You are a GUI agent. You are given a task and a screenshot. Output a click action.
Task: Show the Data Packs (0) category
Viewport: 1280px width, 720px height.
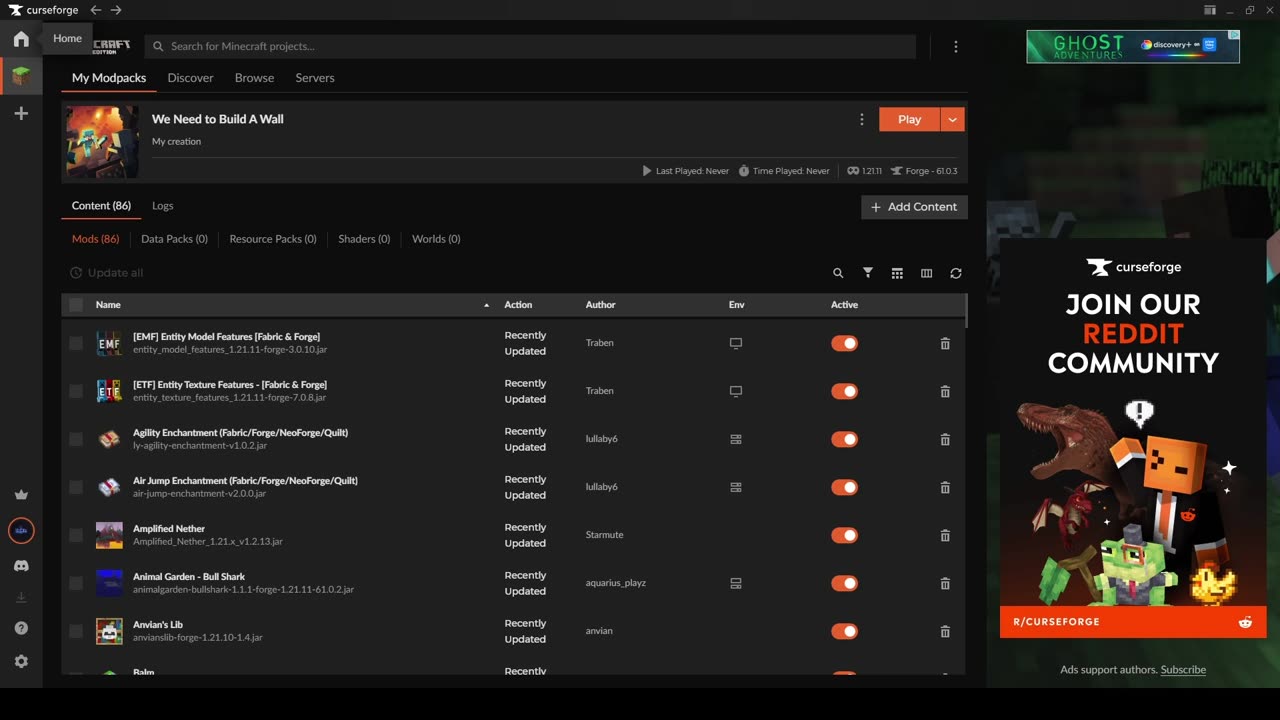[174, 239]
